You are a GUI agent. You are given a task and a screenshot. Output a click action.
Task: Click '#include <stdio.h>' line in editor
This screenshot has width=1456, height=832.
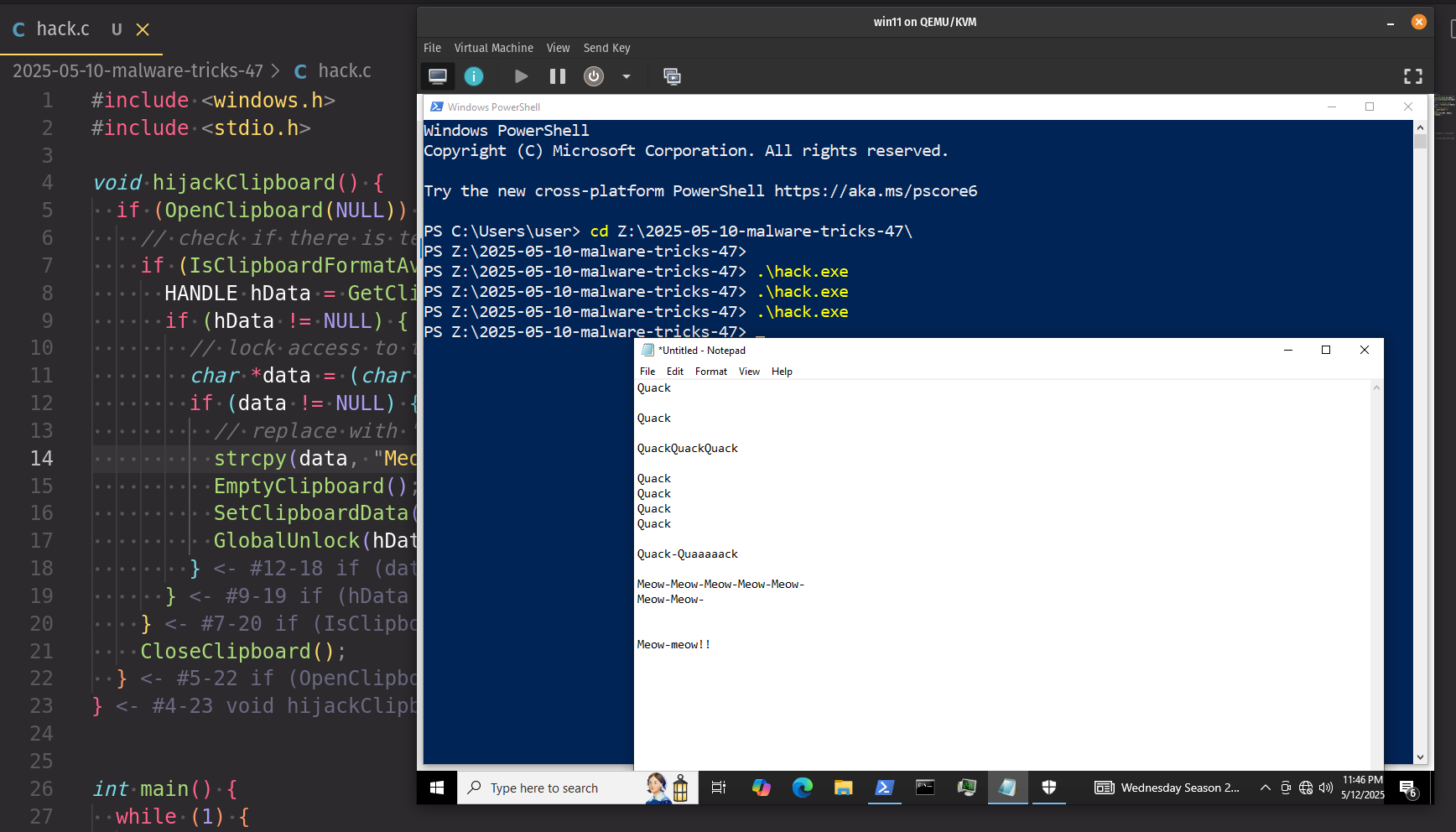(x=200, y=128)
